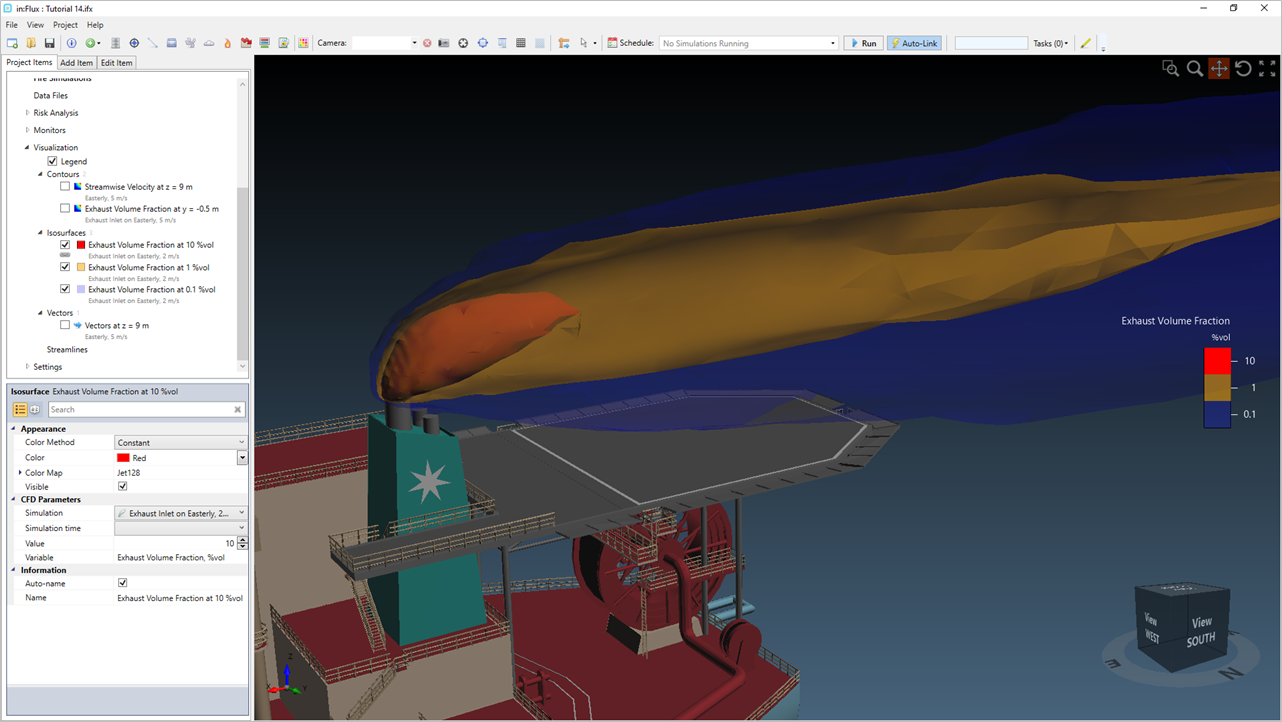The image size is (1282, 722).
Task: Click View WEST face on view cube
Action: pyautogui.click(x=1151, y=628)
